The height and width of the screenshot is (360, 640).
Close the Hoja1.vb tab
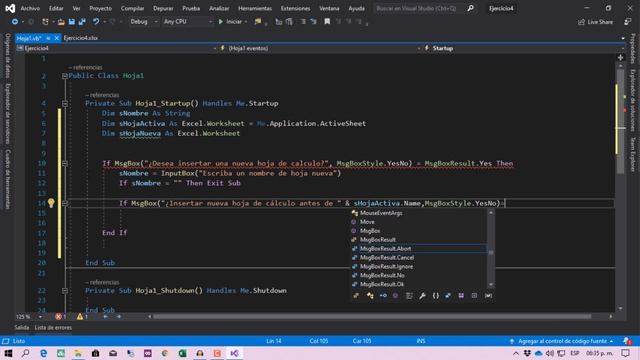[57, 38]
